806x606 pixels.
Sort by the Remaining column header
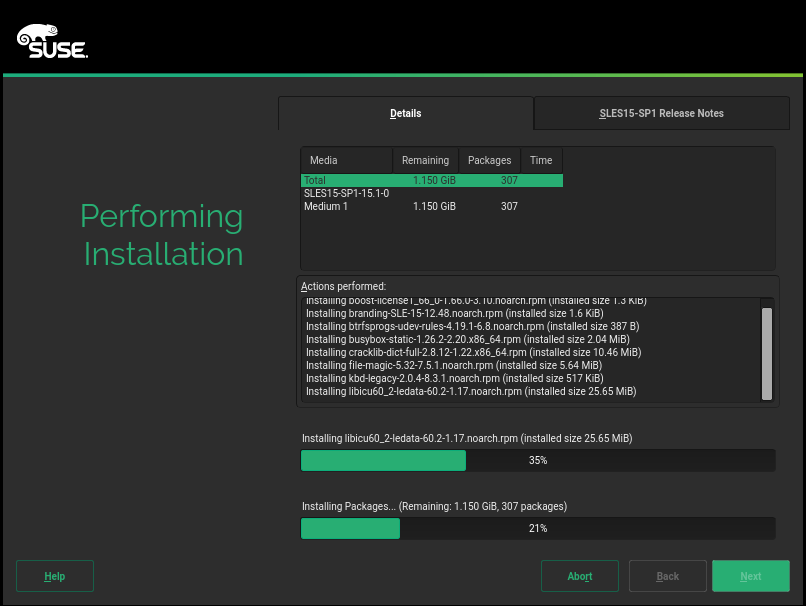click(x=426, y=160)
